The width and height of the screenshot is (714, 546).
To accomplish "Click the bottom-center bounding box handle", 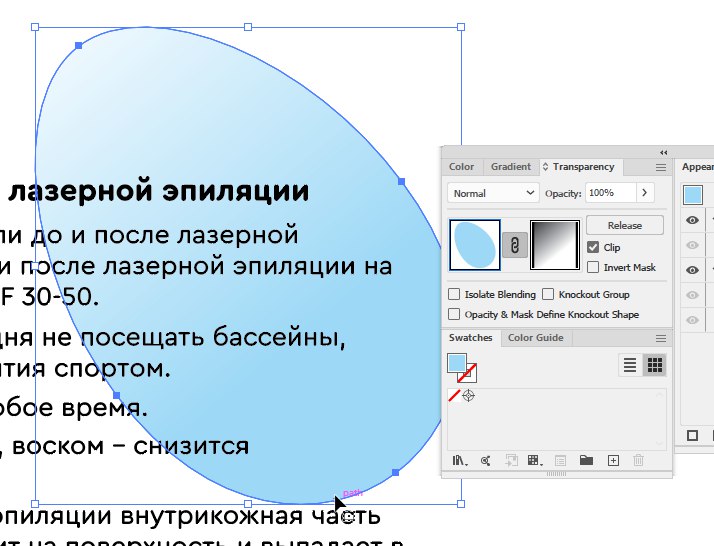I will click(248, 504).
